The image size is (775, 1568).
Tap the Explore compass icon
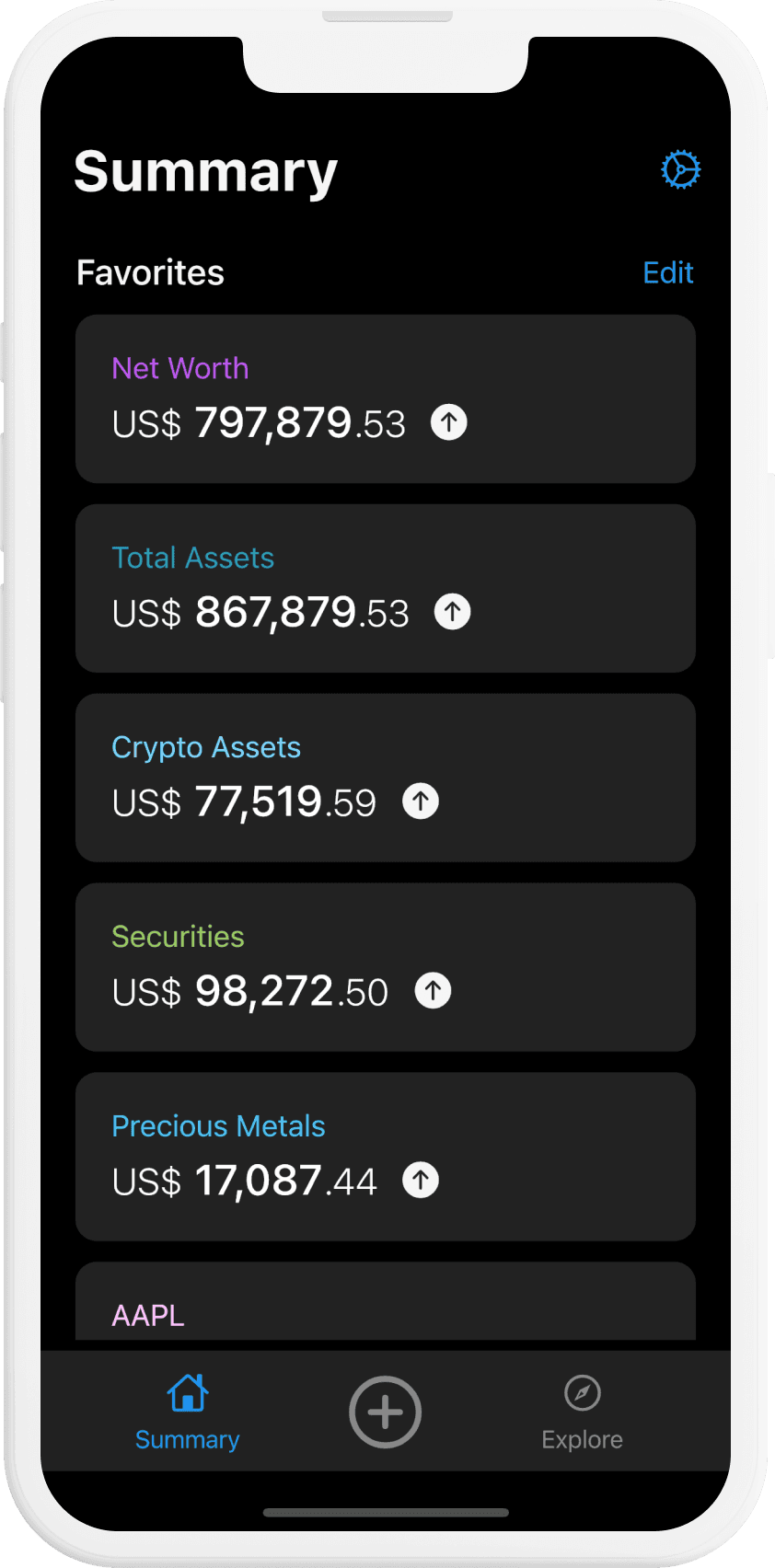click(582, 1393)
